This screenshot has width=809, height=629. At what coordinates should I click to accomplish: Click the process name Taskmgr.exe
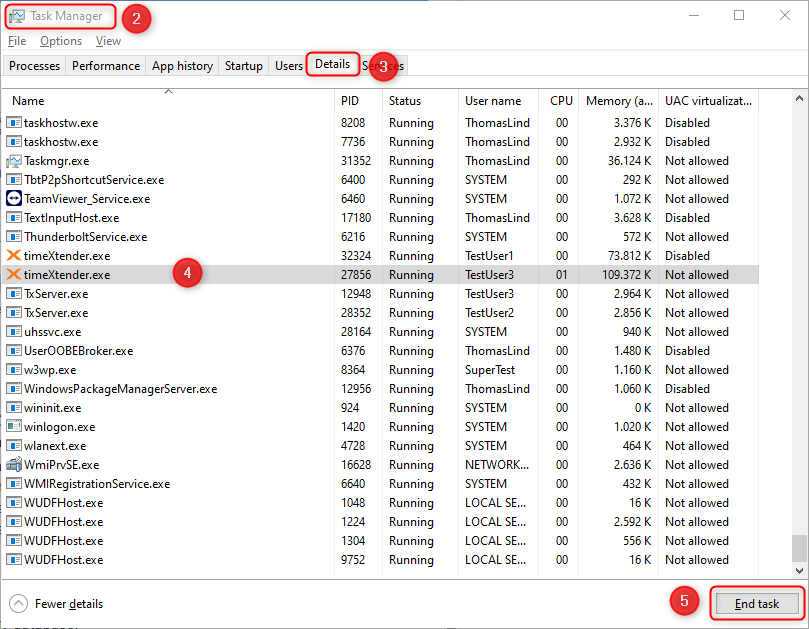point(57,161)
